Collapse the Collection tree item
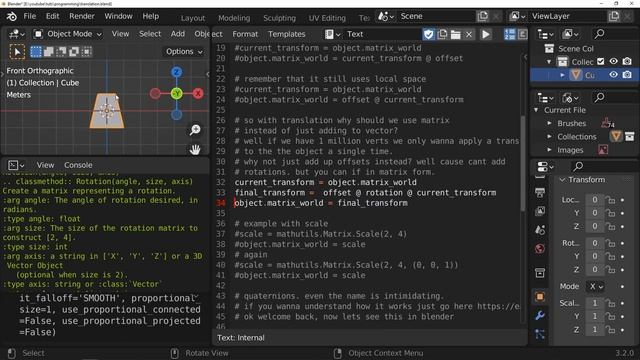 click(x=549, y=62)
